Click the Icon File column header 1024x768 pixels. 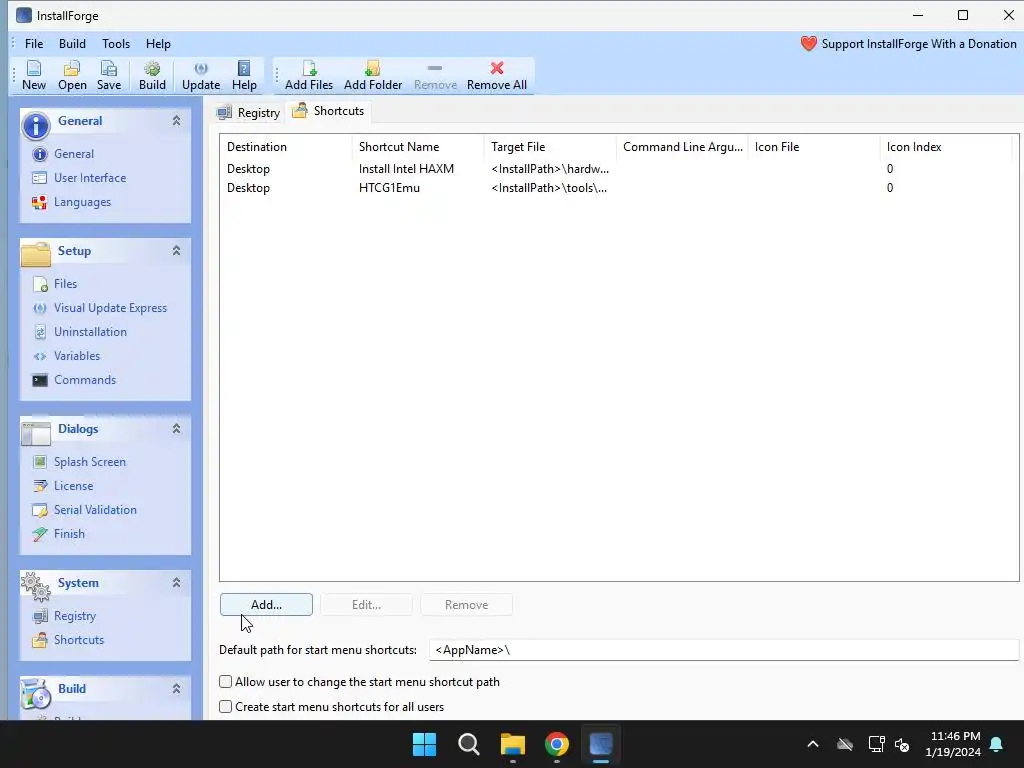(x=814, y=147)
